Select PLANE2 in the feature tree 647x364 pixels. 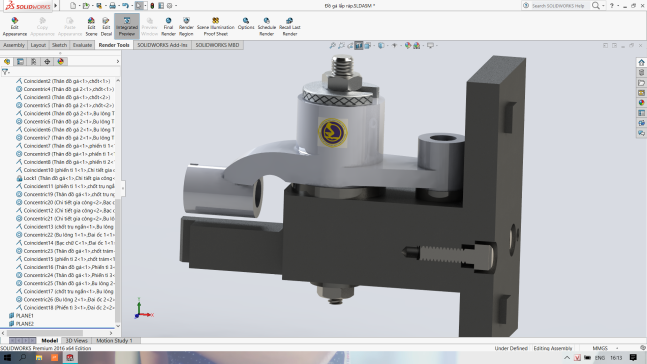pyautogui.click(x=21, y=324)
